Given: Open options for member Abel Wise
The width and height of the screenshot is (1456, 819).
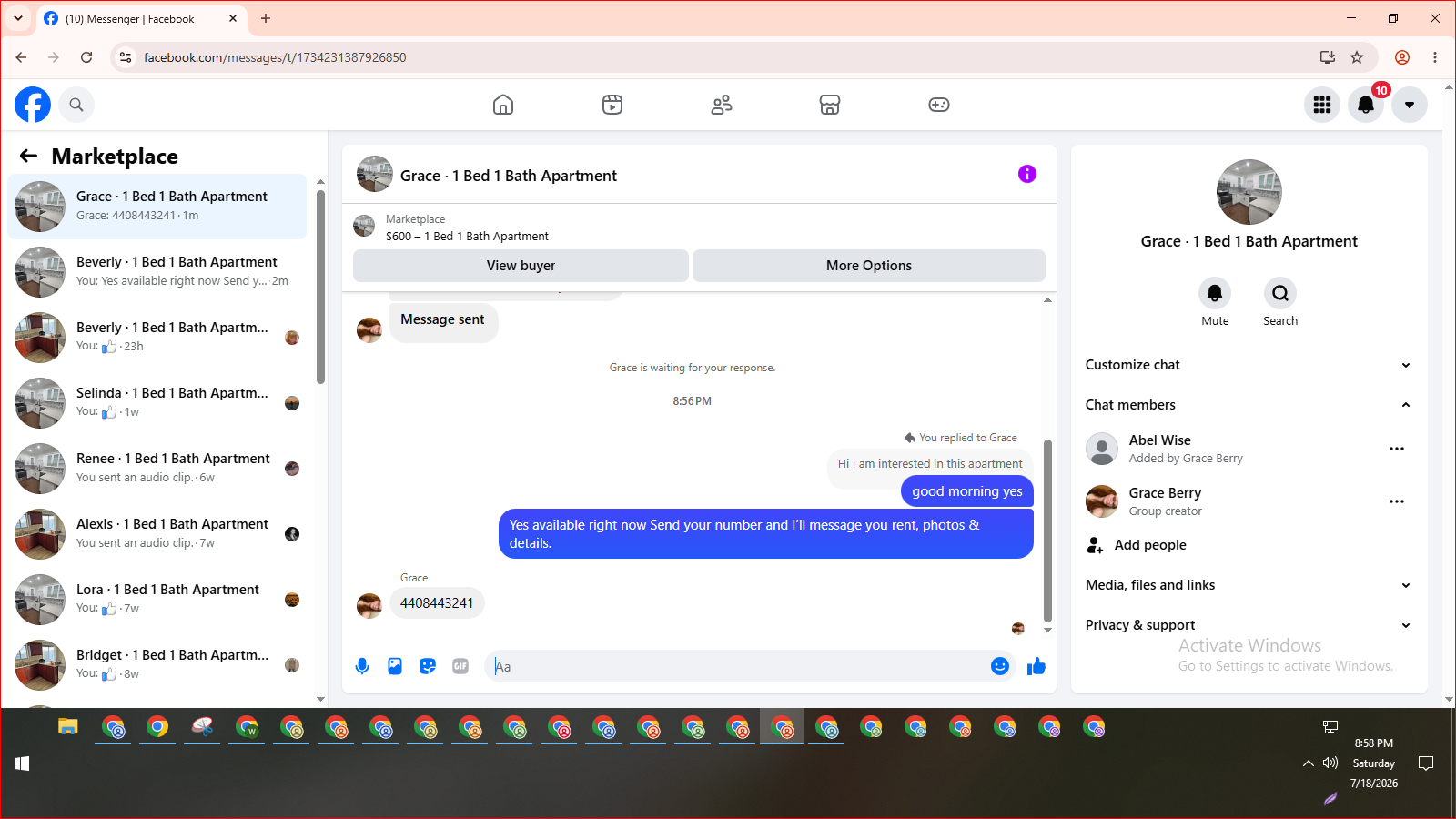Looking at the screenshot, I should click(x=1397, y=449).
